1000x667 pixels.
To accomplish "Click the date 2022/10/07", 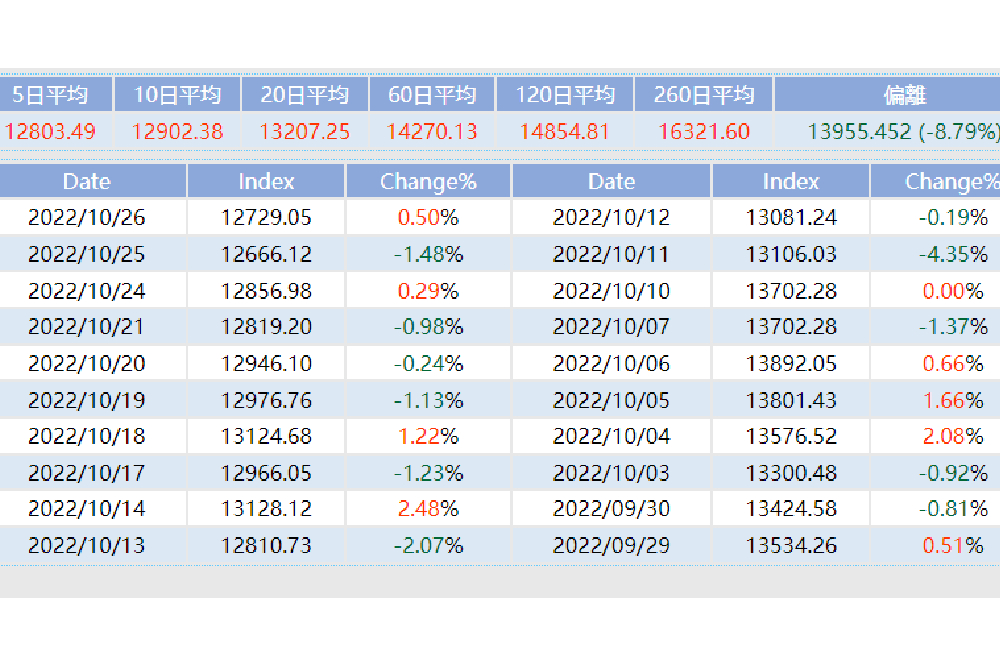I will (x=611, y=326).
